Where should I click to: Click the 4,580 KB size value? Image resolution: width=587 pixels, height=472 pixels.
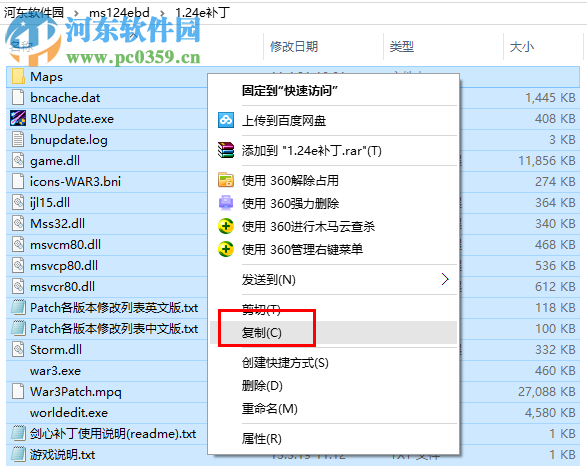click(x=550, y=412)
